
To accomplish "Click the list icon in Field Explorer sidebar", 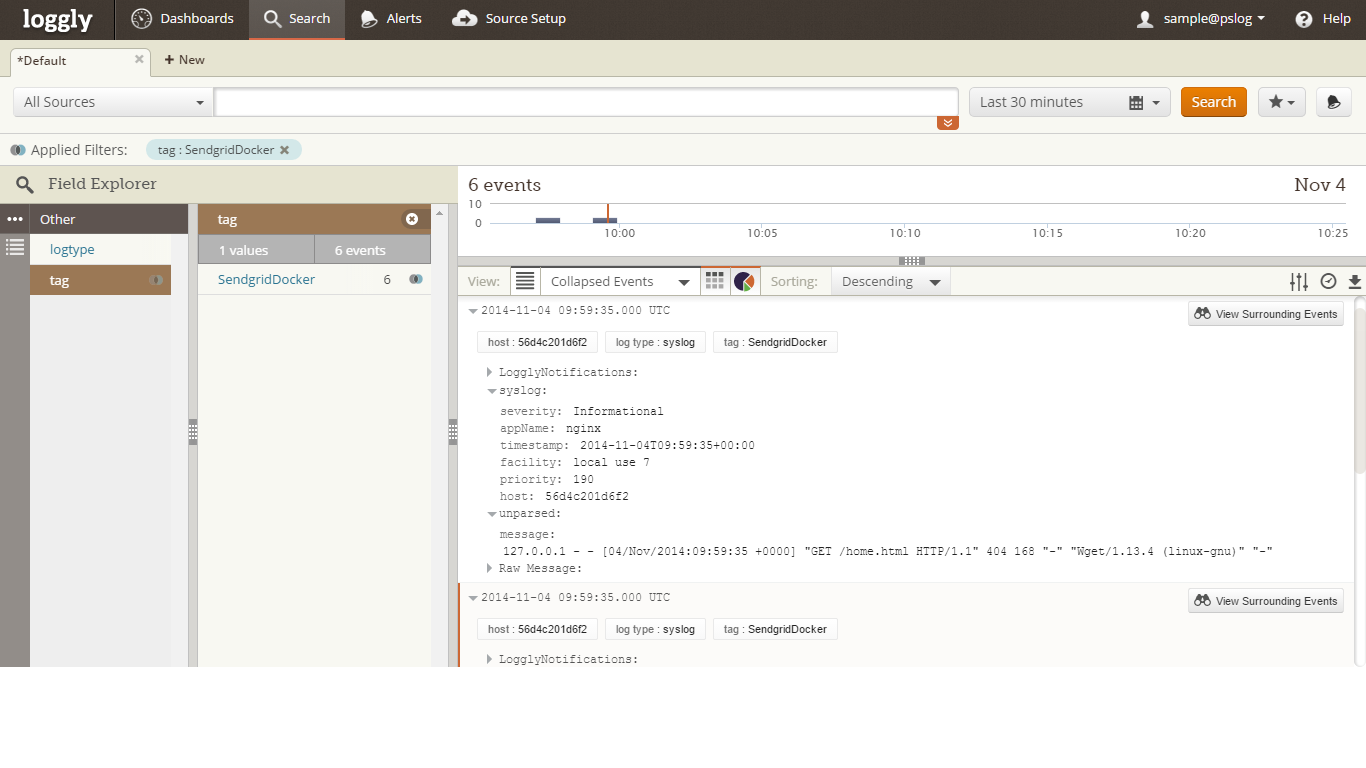I will [15, 247].
